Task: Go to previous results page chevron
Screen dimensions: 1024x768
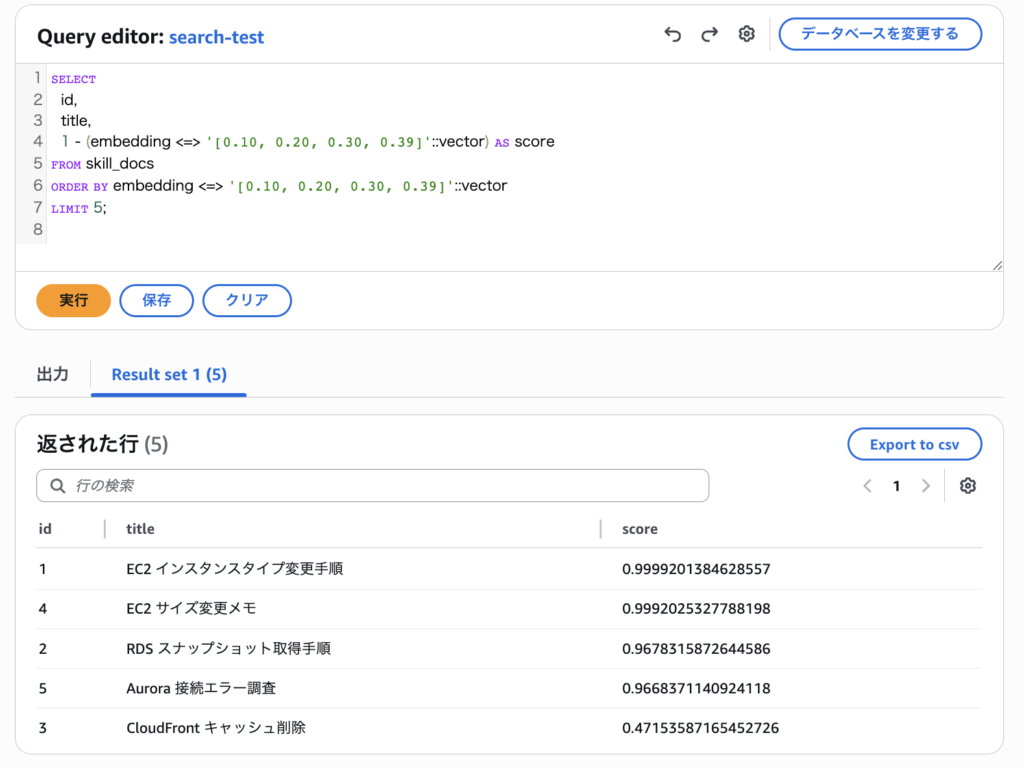Action: tap(867, 486)
